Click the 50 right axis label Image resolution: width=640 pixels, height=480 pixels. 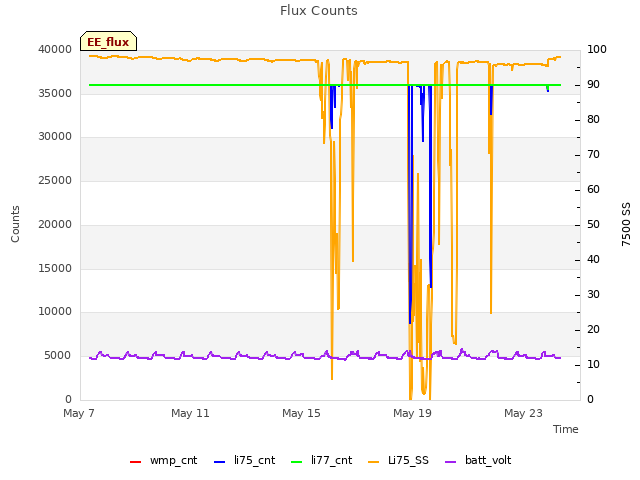pyautogui.click(x=593, y=224)
